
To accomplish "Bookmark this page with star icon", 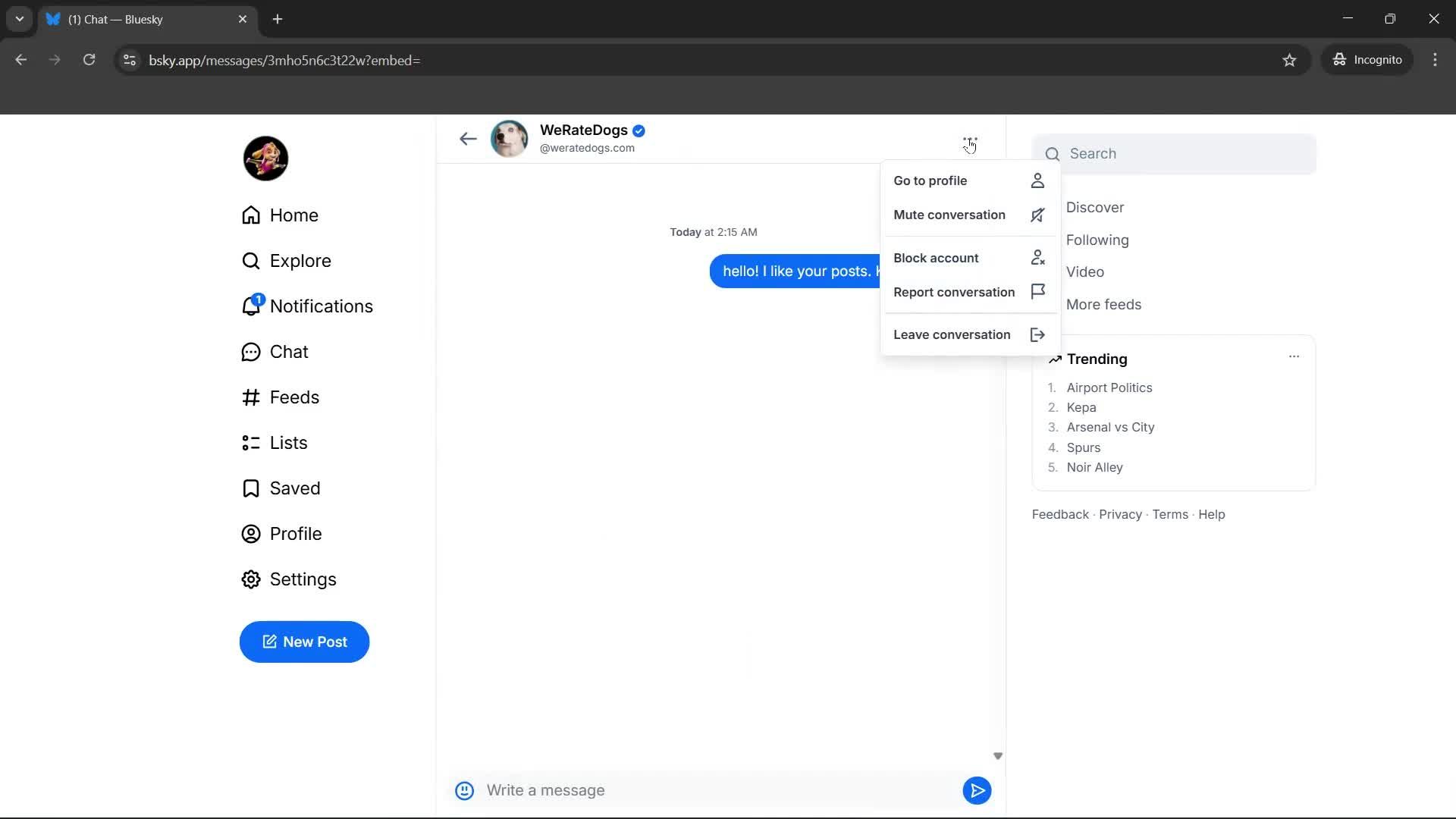I will (1289, 60).
